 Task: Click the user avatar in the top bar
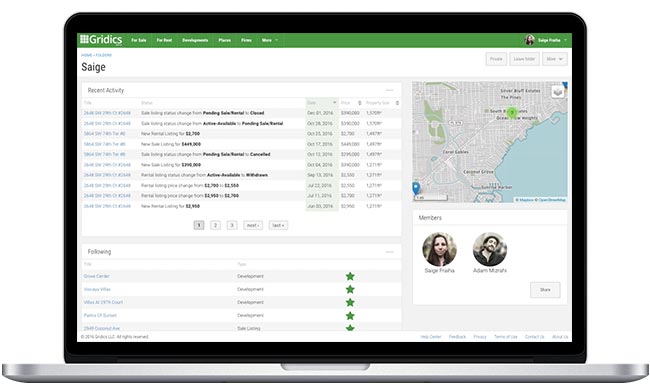point(529,40)
